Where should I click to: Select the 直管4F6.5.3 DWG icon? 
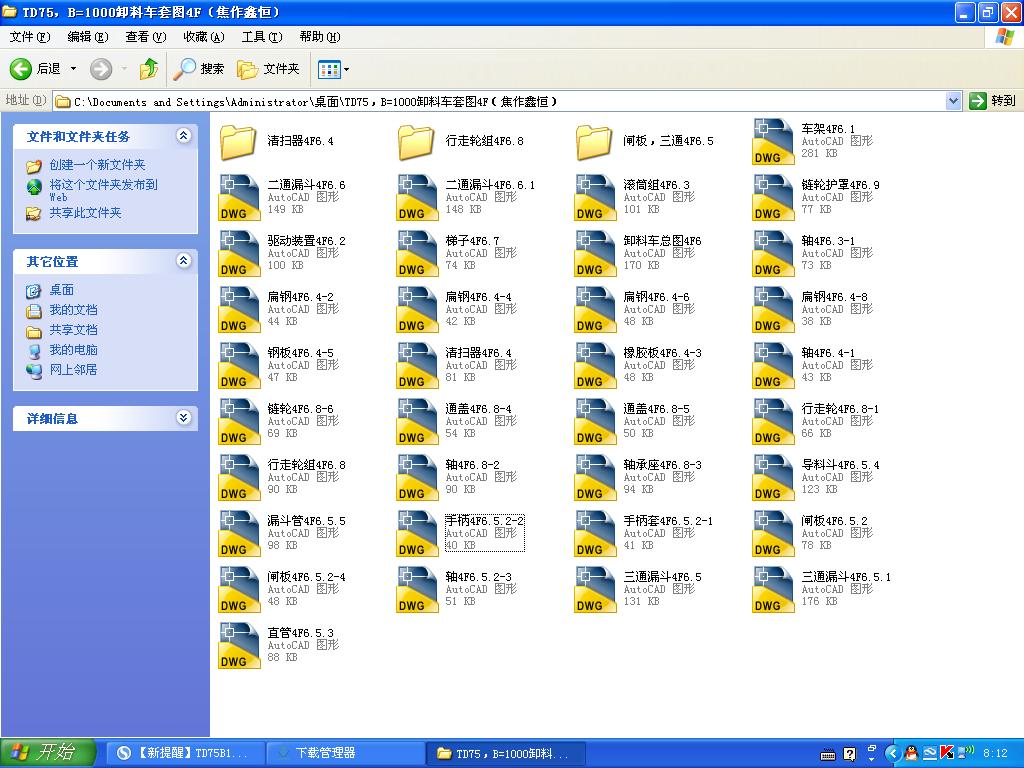(x=239, y=647)
